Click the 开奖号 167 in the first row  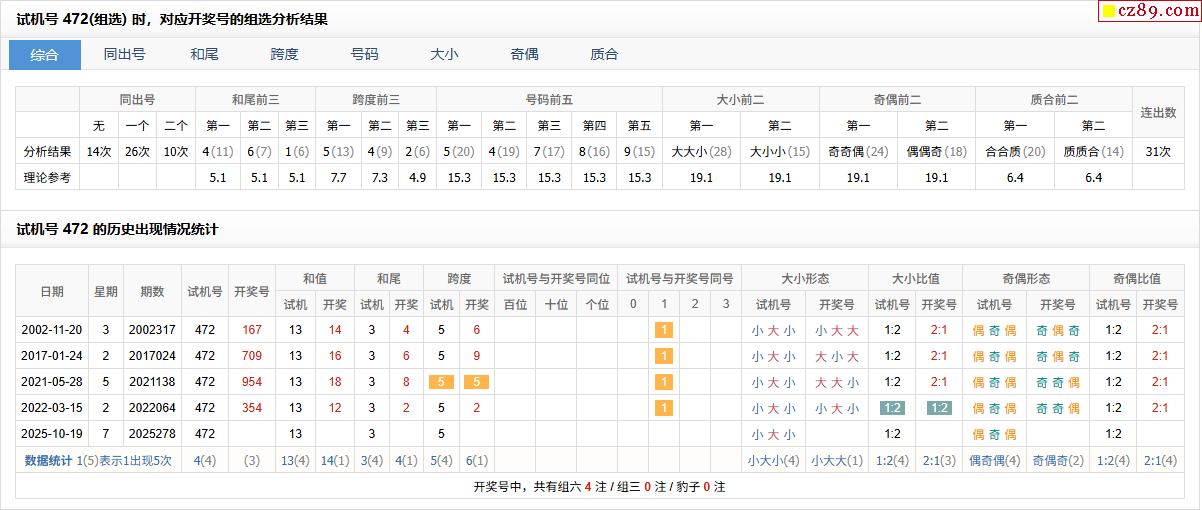[x=252, y=330]
